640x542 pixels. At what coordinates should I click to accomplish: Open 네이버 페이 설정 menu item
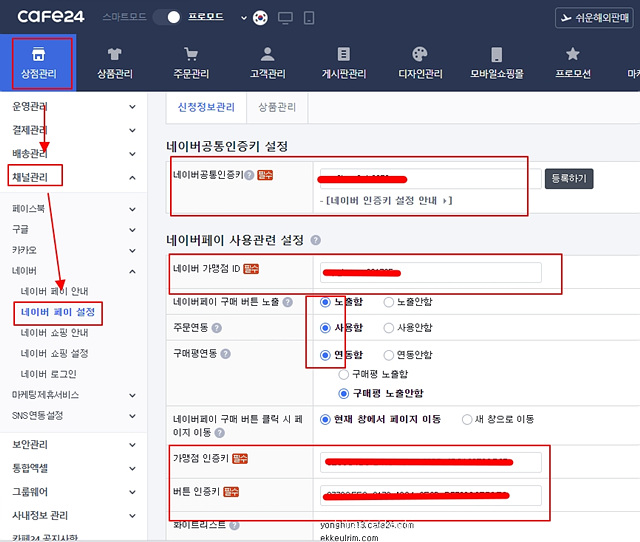[58, 312]
